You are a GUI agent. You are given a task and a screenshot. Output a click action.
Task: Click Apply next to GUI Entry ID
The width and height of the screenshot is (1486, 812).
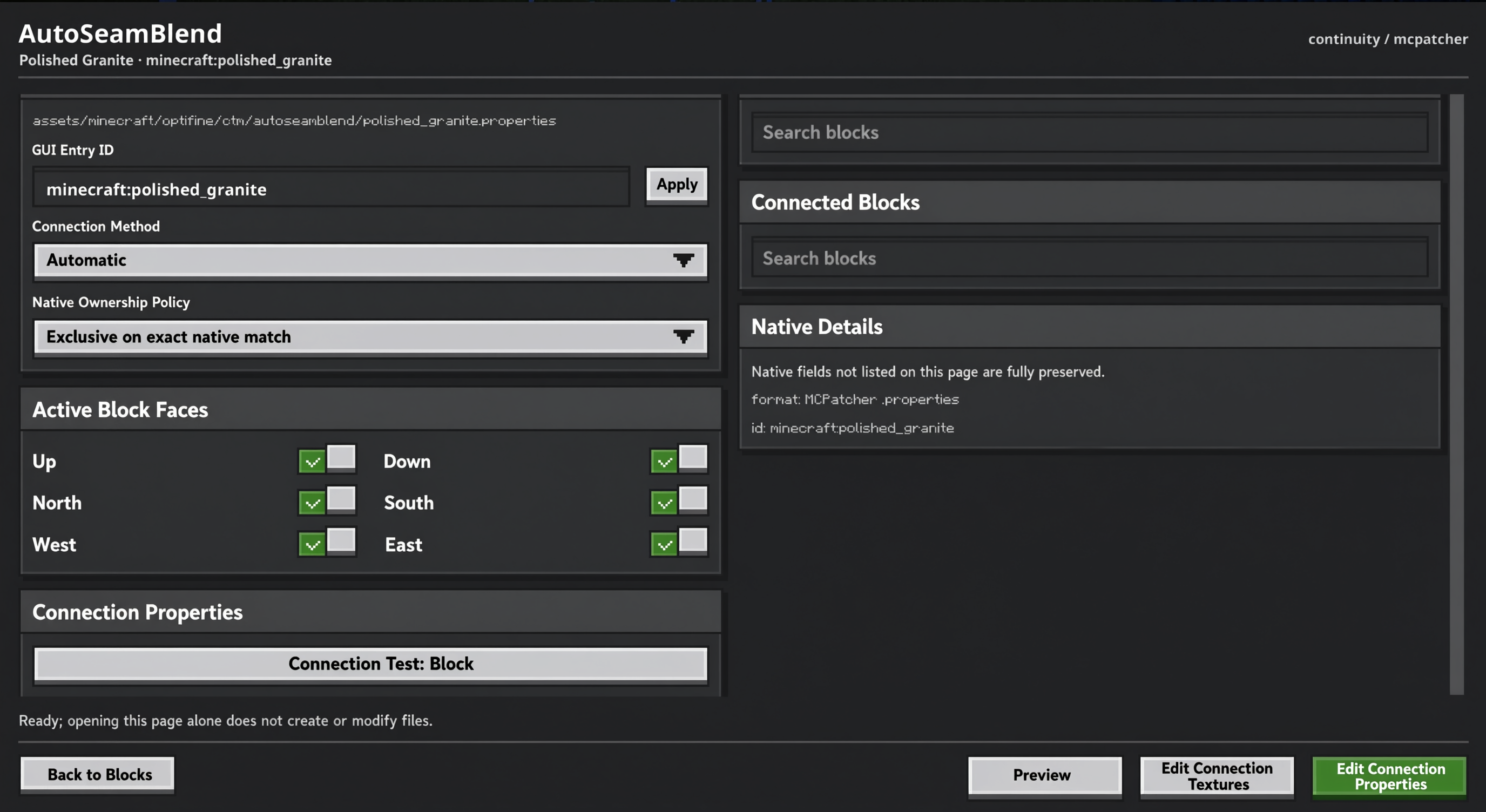tap(677, 186)
